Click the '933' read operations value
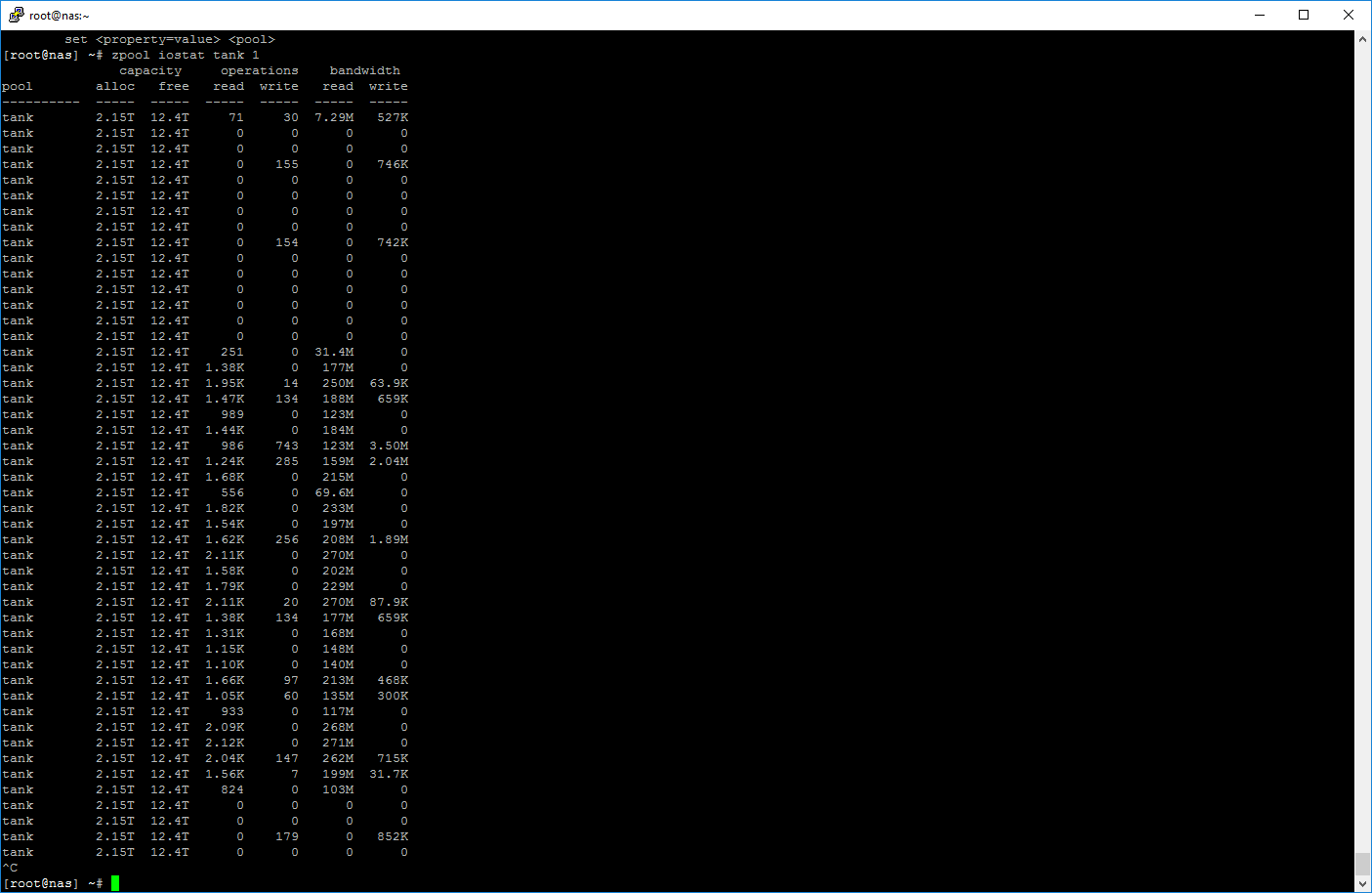Screen dimensions: 1372x893 point(232,711)
